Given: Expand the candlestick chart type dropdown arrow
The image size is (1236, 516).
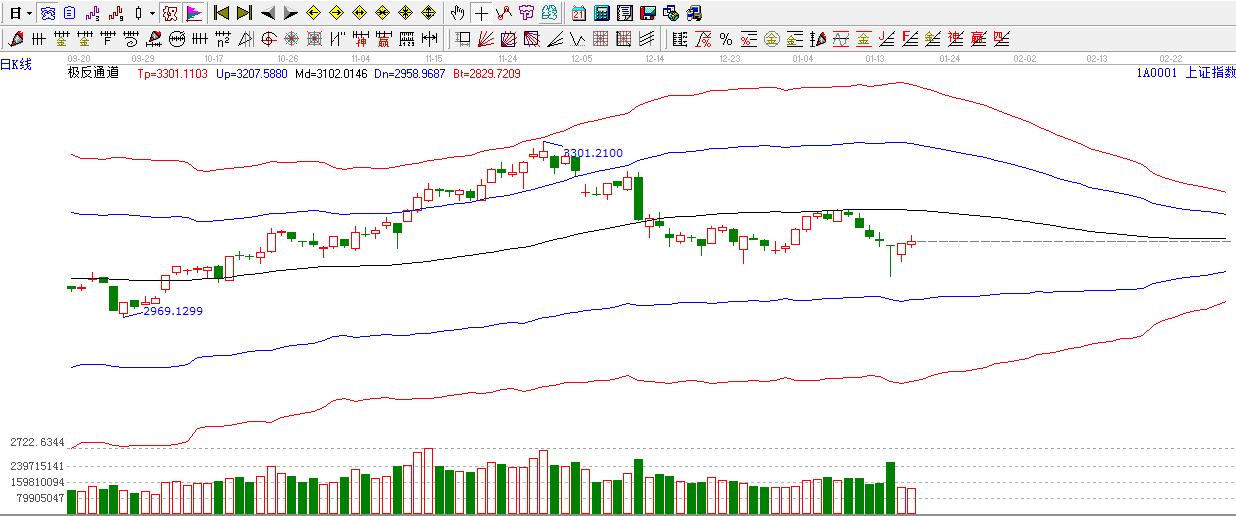Looking at the screenshot, I should click(152, 13).
